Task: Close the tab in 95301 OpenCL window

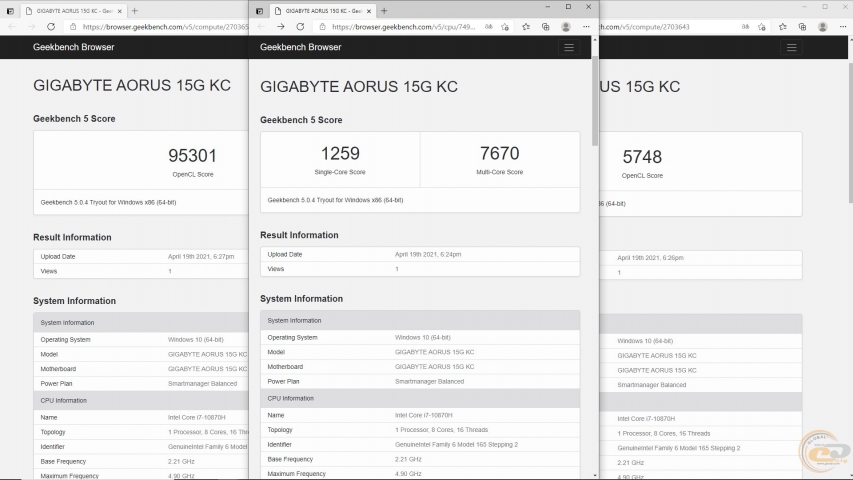Action: coord(120,11)
